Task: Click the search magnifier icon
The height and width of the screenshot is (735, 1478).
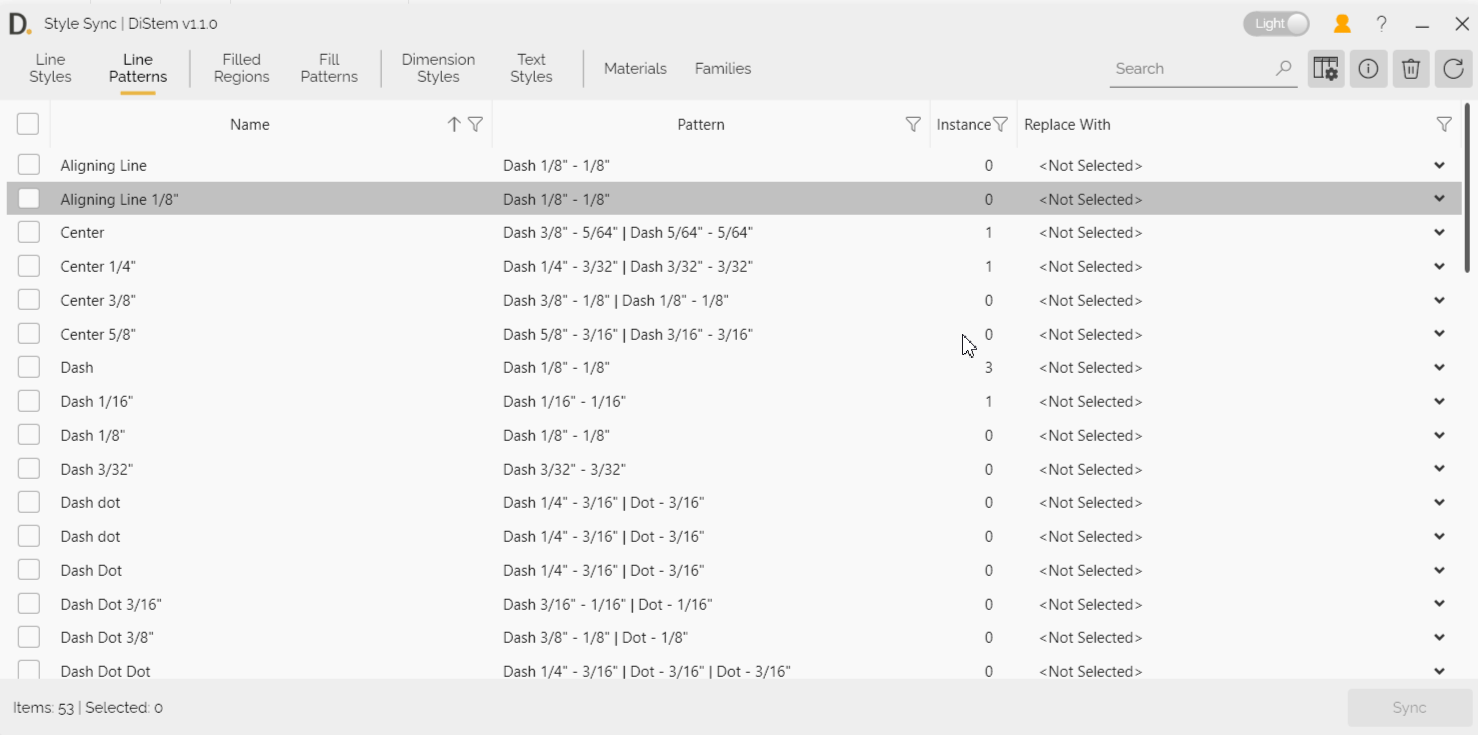Action: [x=1283, y=68]
